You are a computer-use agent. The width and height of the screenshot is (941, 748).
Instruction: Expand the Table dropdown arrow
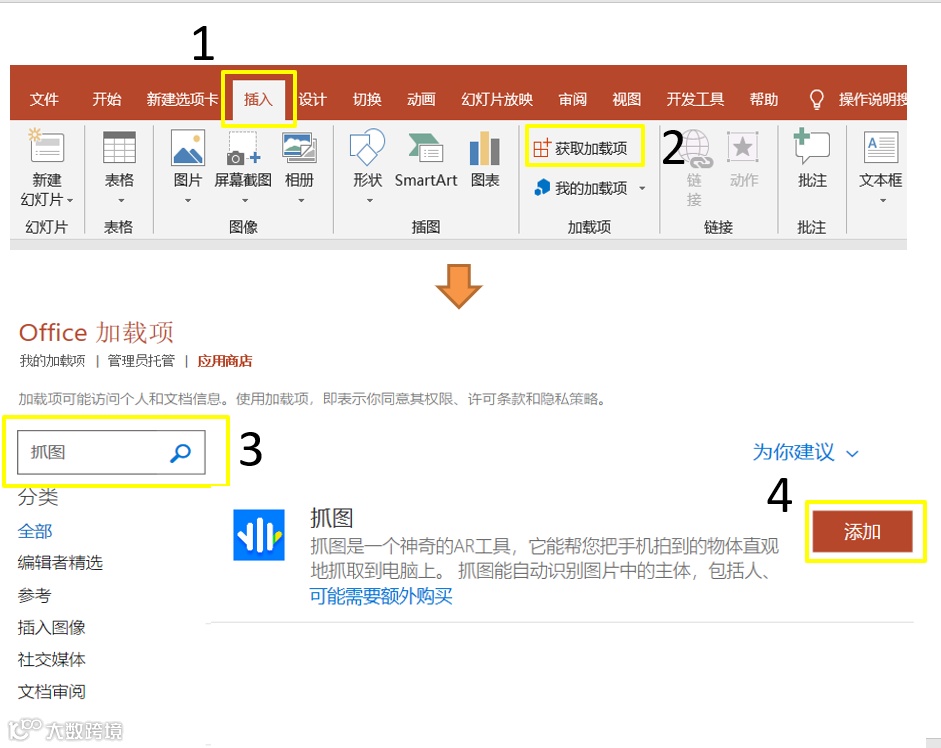(x=121, y=201)
